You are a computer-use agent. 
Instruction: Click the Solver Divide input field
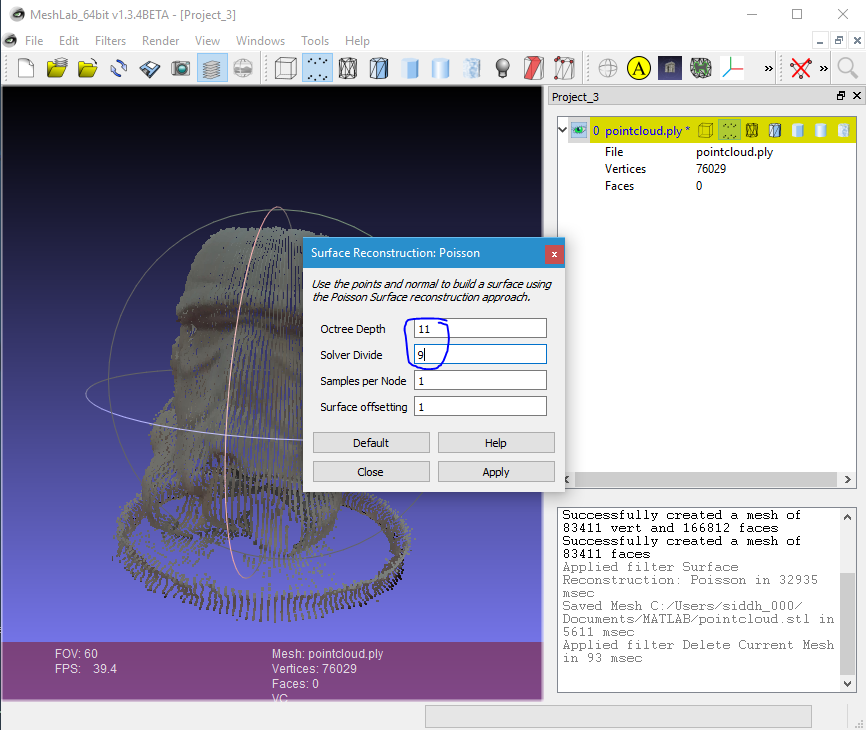click(480, 355)
